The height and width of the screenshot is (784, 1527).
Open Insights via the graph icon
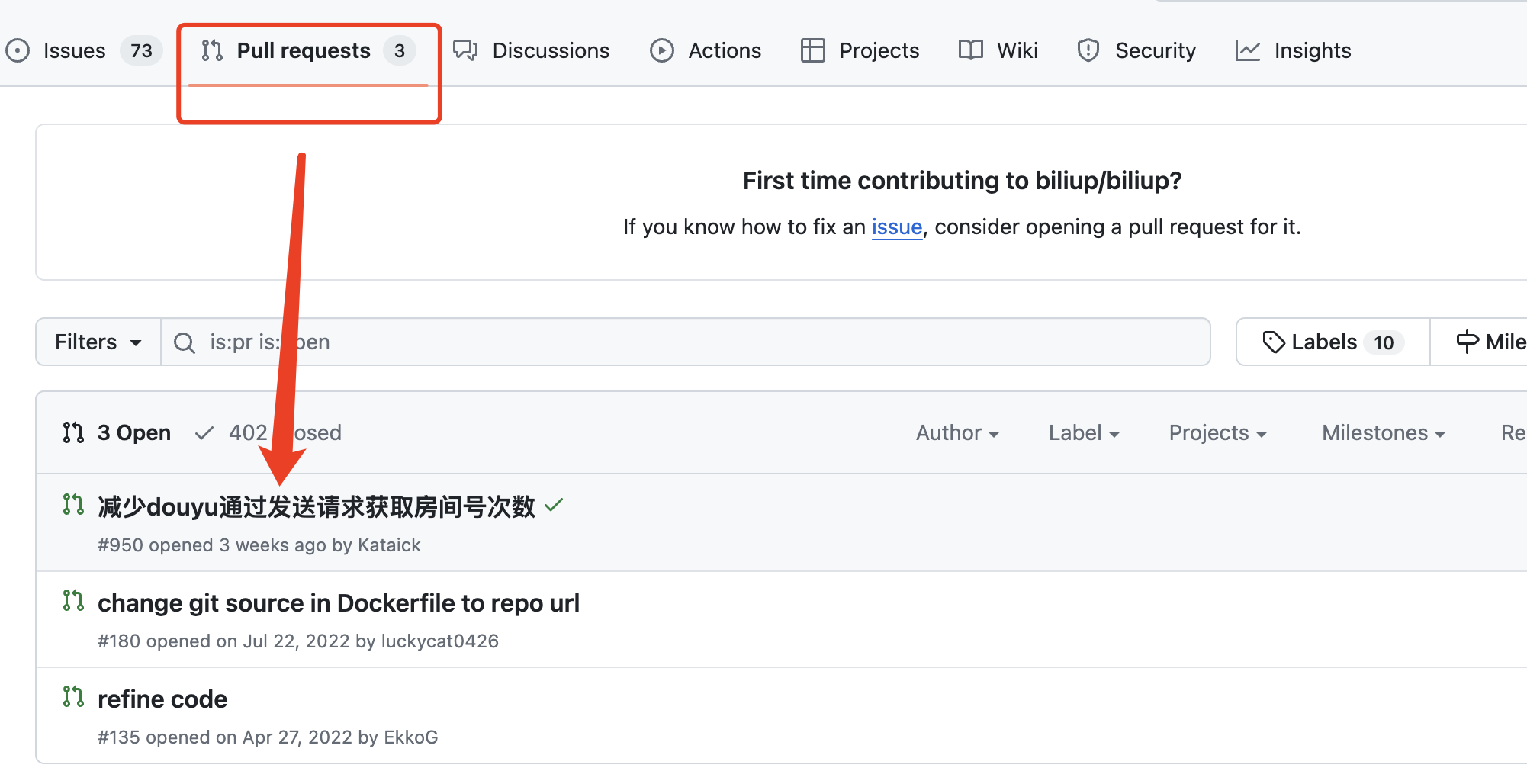click(x=1247, y=50)
